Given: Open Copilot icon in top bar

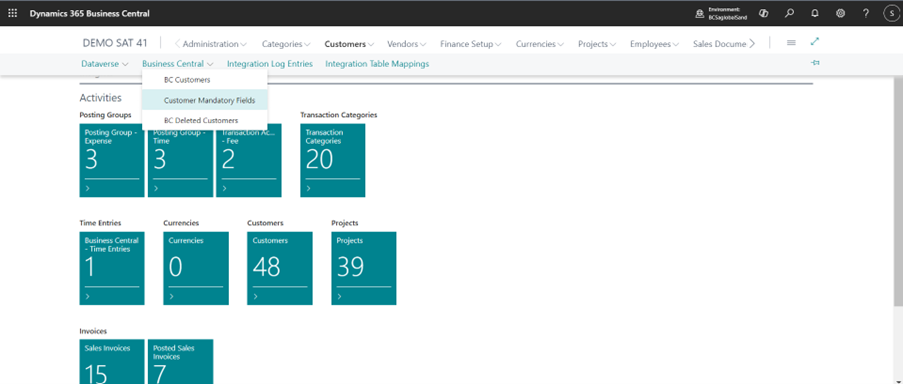Looking at the screenshot, I should (764, 13).
